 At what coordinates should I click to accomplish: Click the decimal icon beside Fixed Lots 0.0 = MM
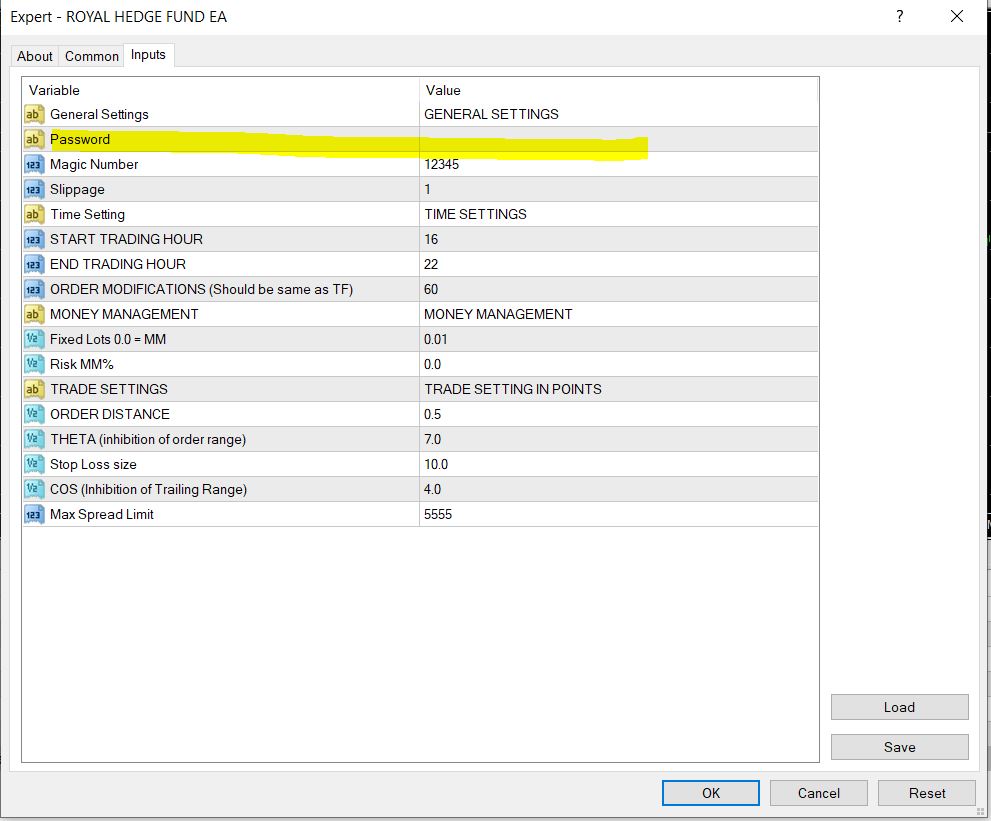coord(33,339)
